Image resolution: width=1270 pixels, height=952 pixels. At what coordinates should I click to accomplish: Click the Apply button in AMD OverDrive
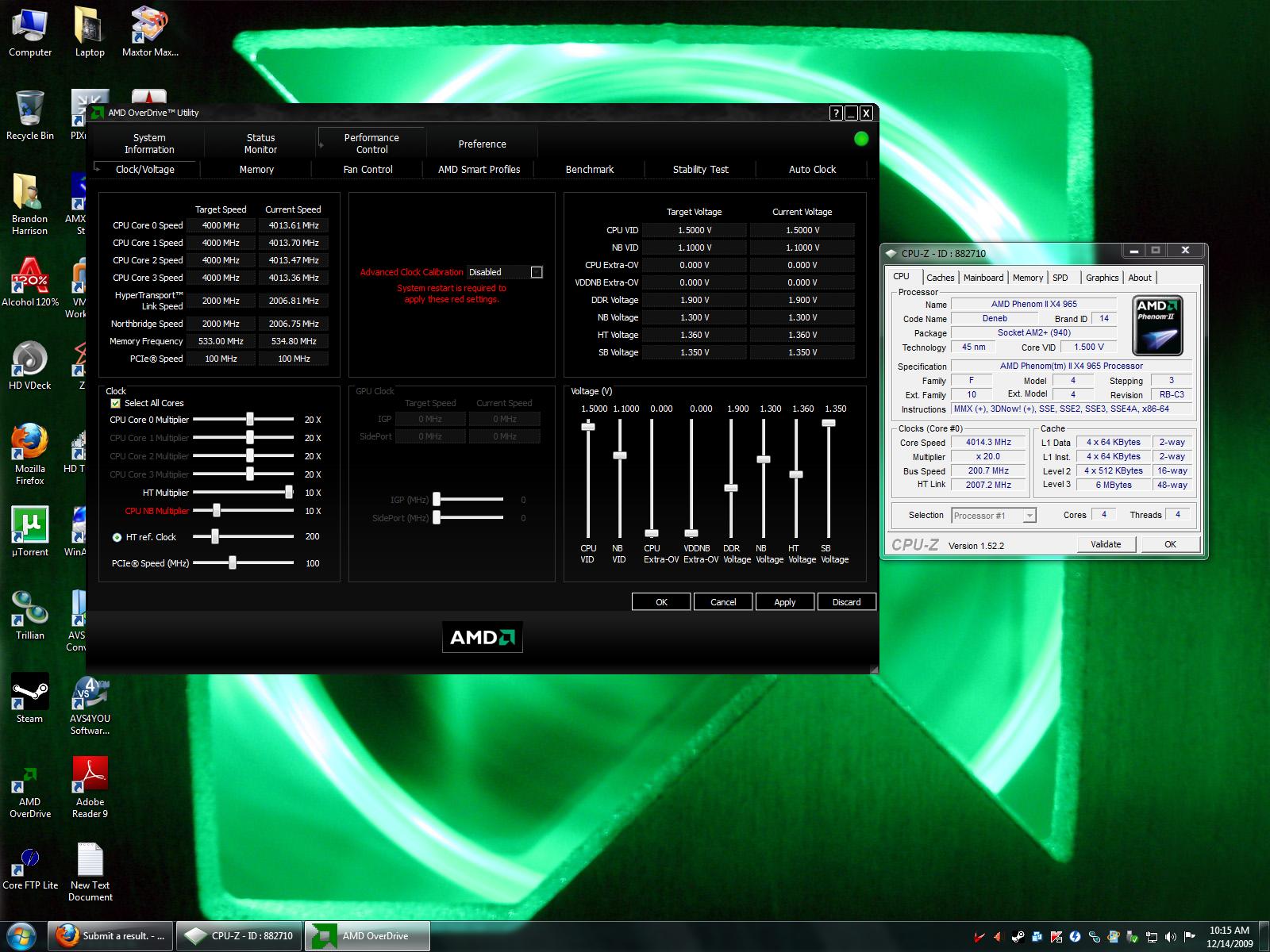(x=785, y=602)
